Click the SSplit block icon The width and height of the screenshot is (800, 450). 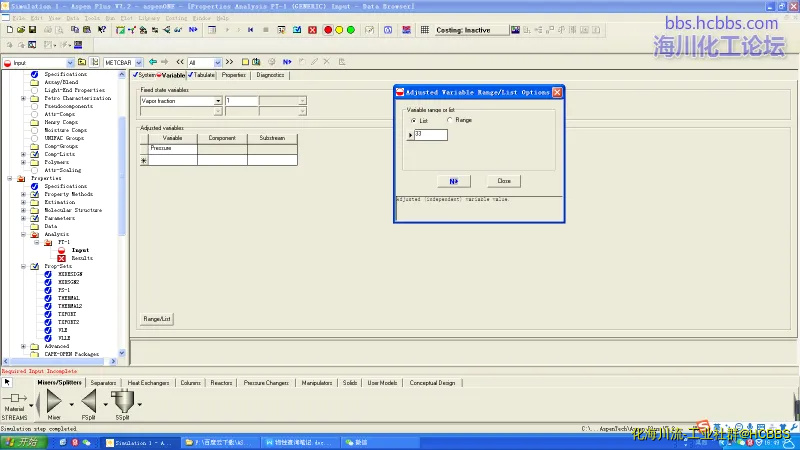122,401
